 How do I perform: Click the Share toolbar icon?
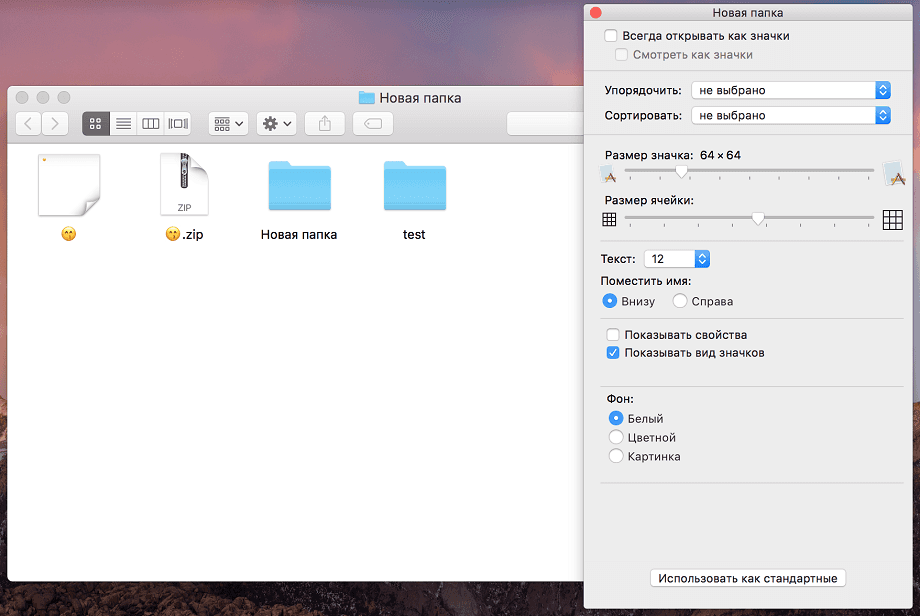pos(324,124)
